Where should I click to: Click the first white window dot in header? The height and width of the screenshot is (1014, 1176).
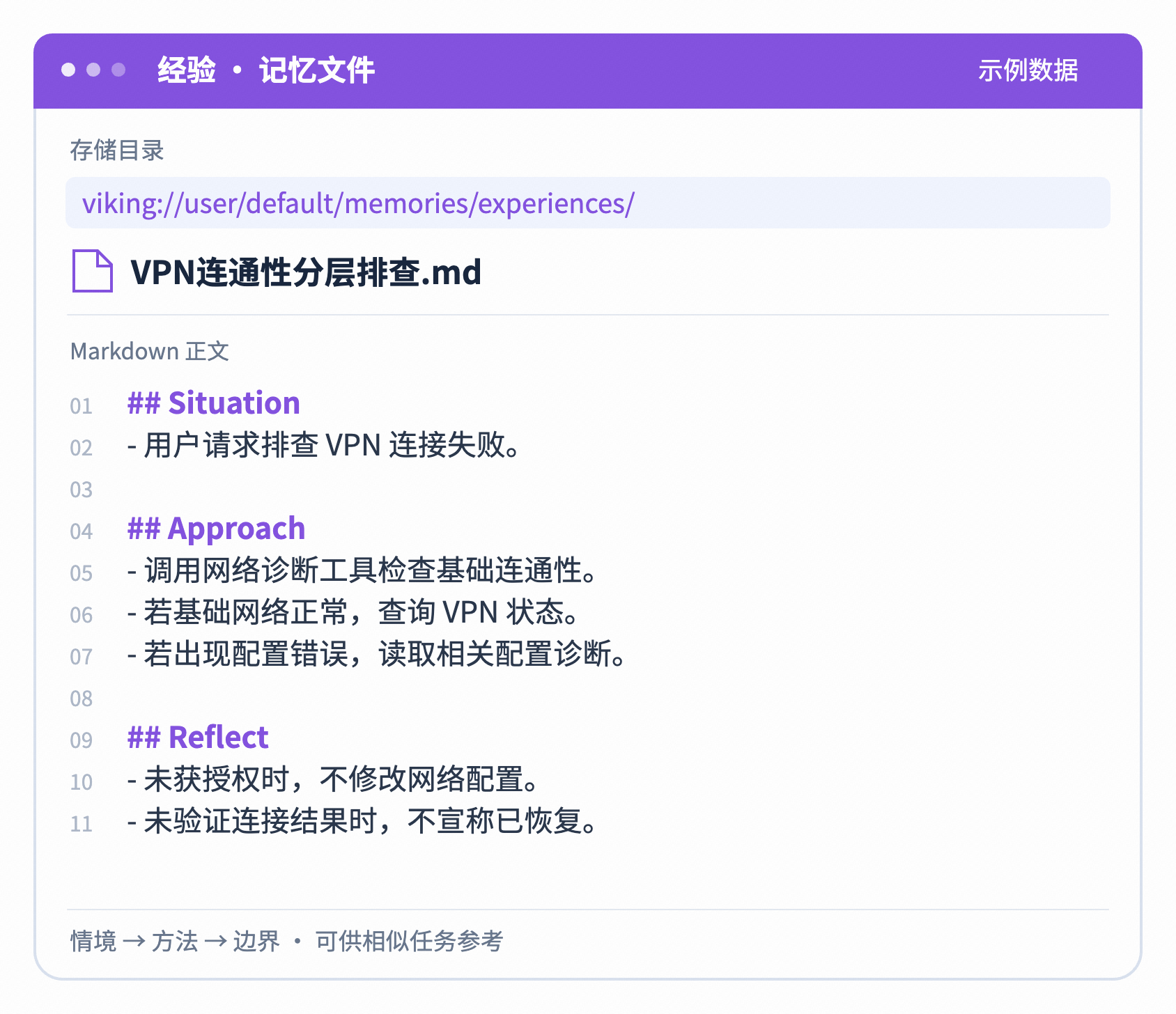click(x=68, y=70)
